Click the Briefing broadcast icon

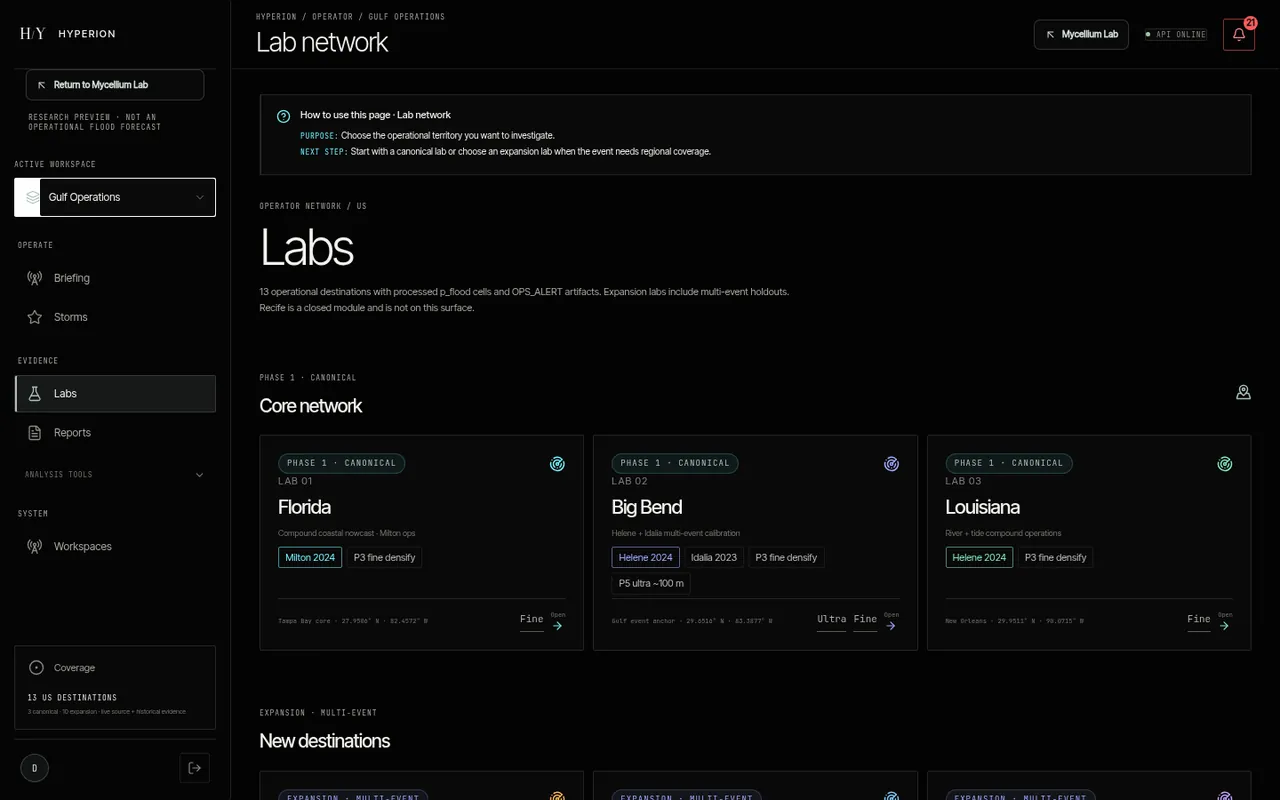35,278
